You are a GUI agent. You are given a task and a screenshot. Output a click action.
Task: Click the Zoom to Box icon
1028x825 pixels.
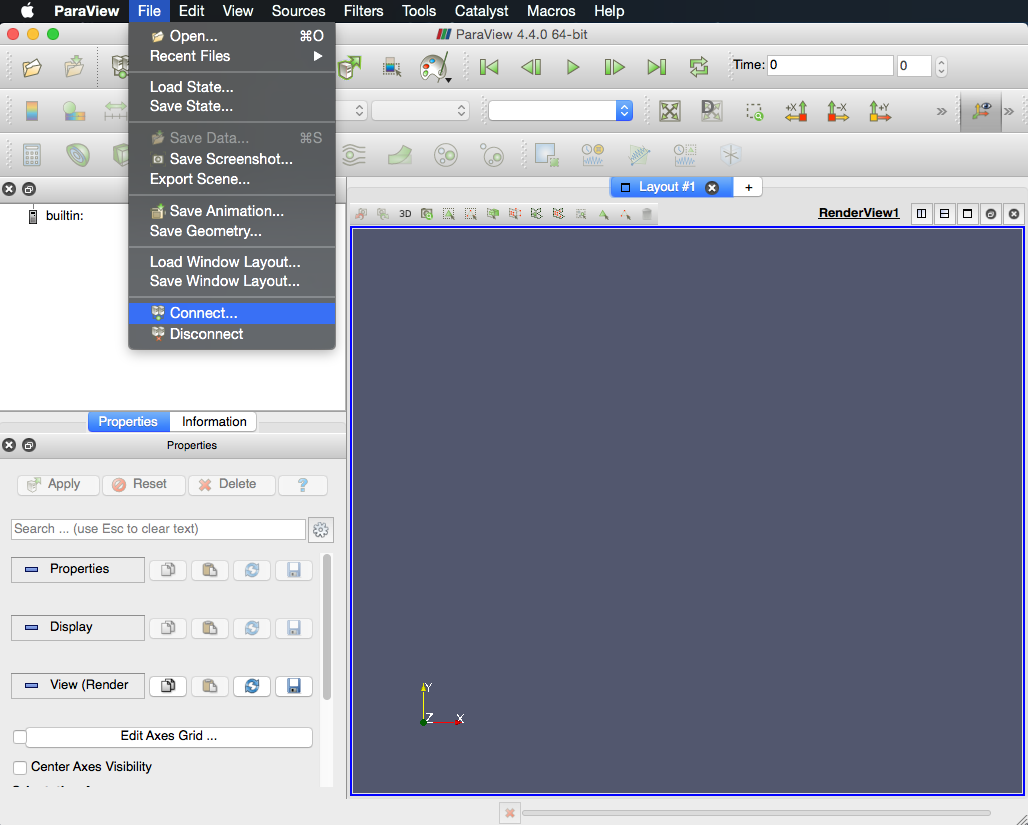pyautogui.click(x=754, y=111)
